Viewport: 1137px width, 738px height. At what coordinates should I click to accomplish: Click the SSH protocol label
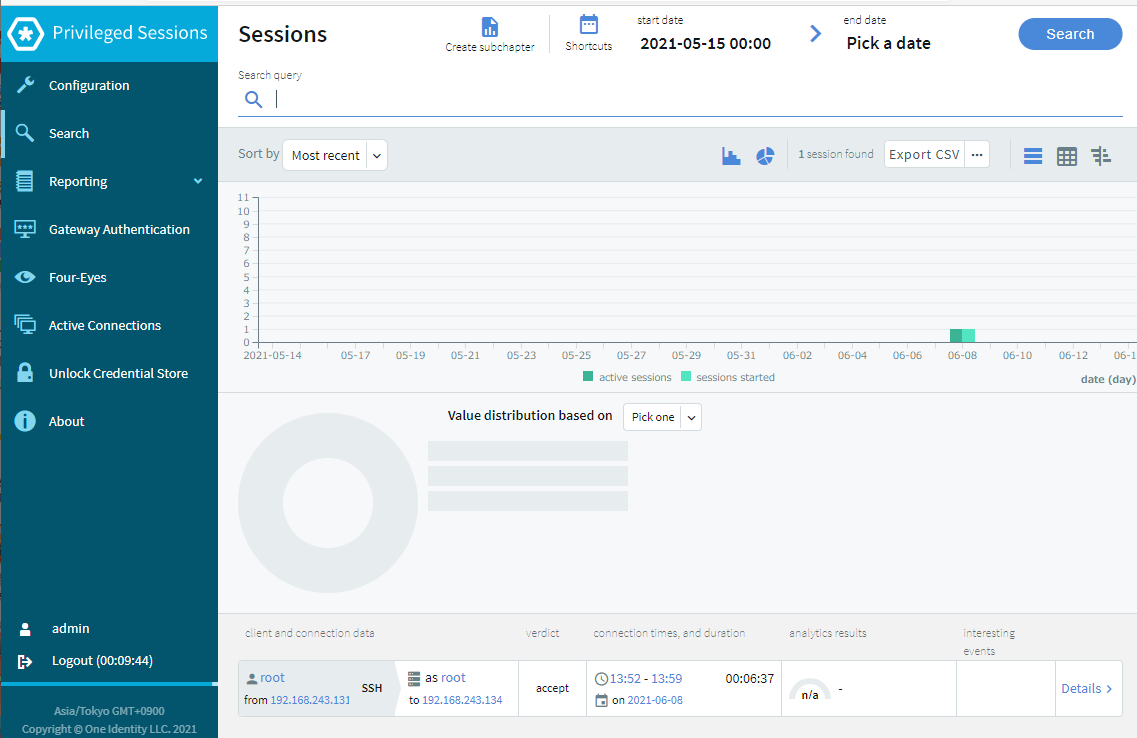point(372,688)
